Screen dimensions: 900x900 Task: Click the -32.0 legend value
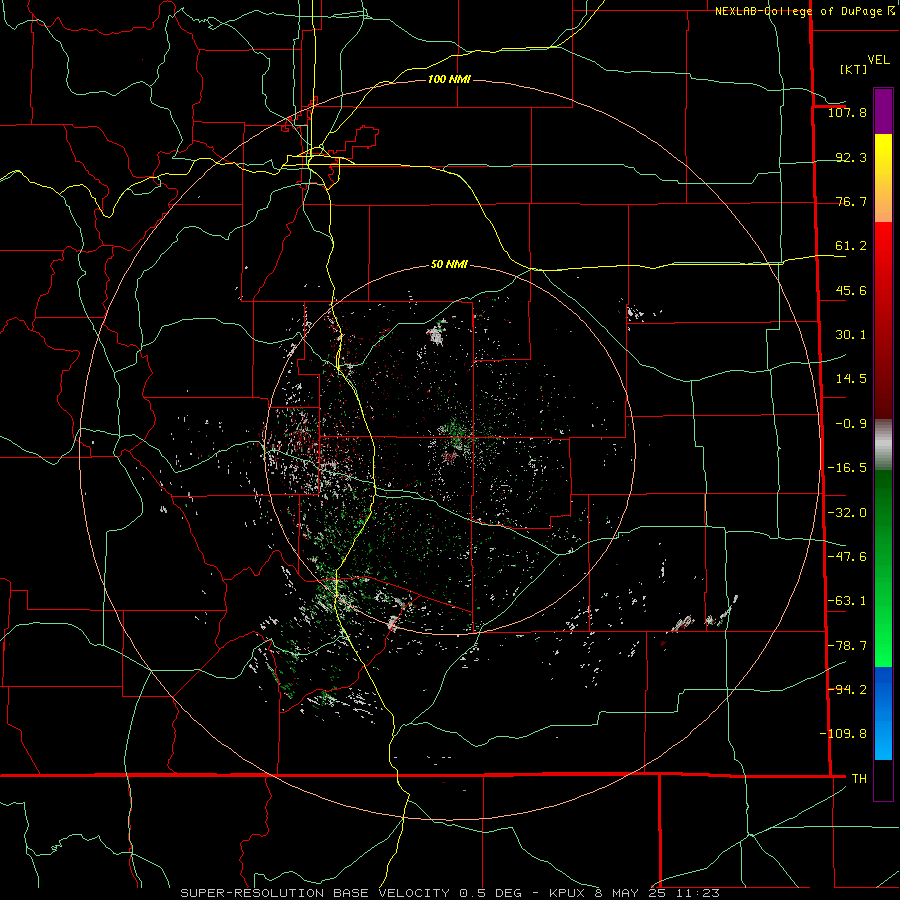coord(847,513)
